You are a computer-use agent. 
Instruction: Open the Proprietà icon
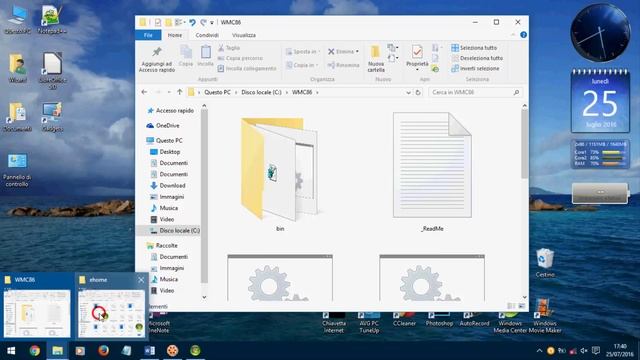click(x=417, y=53)
